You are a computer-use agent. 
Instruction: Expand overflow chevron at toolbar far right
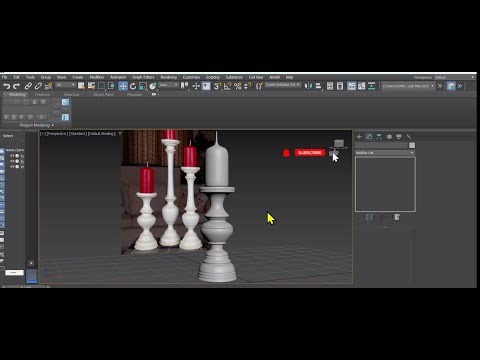460,86
